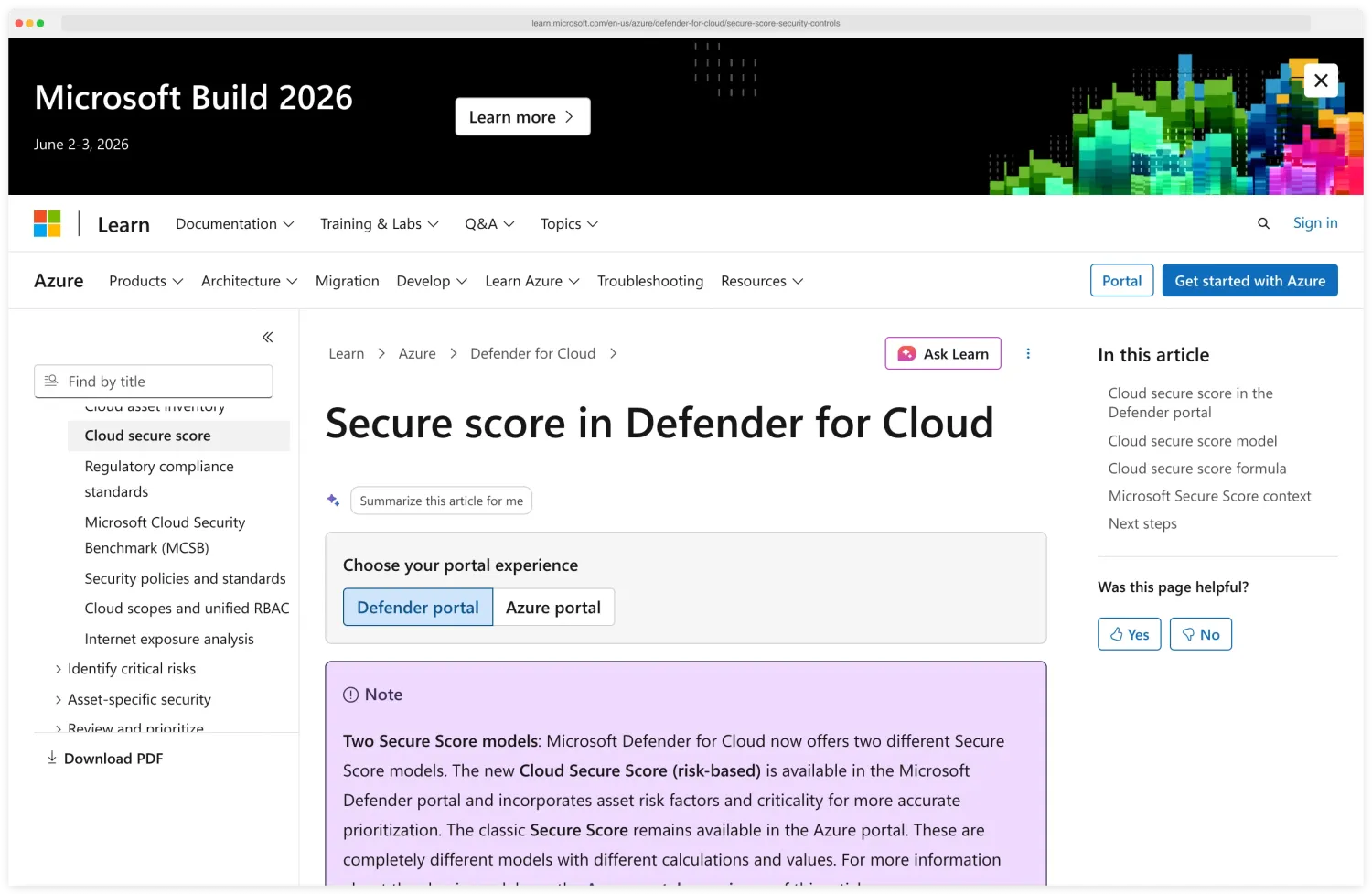The width and height of the screenshot is (1372, 894).
Task: Jump to Cloud secure score in Defender portal
Action: [x=1191, y=403]
